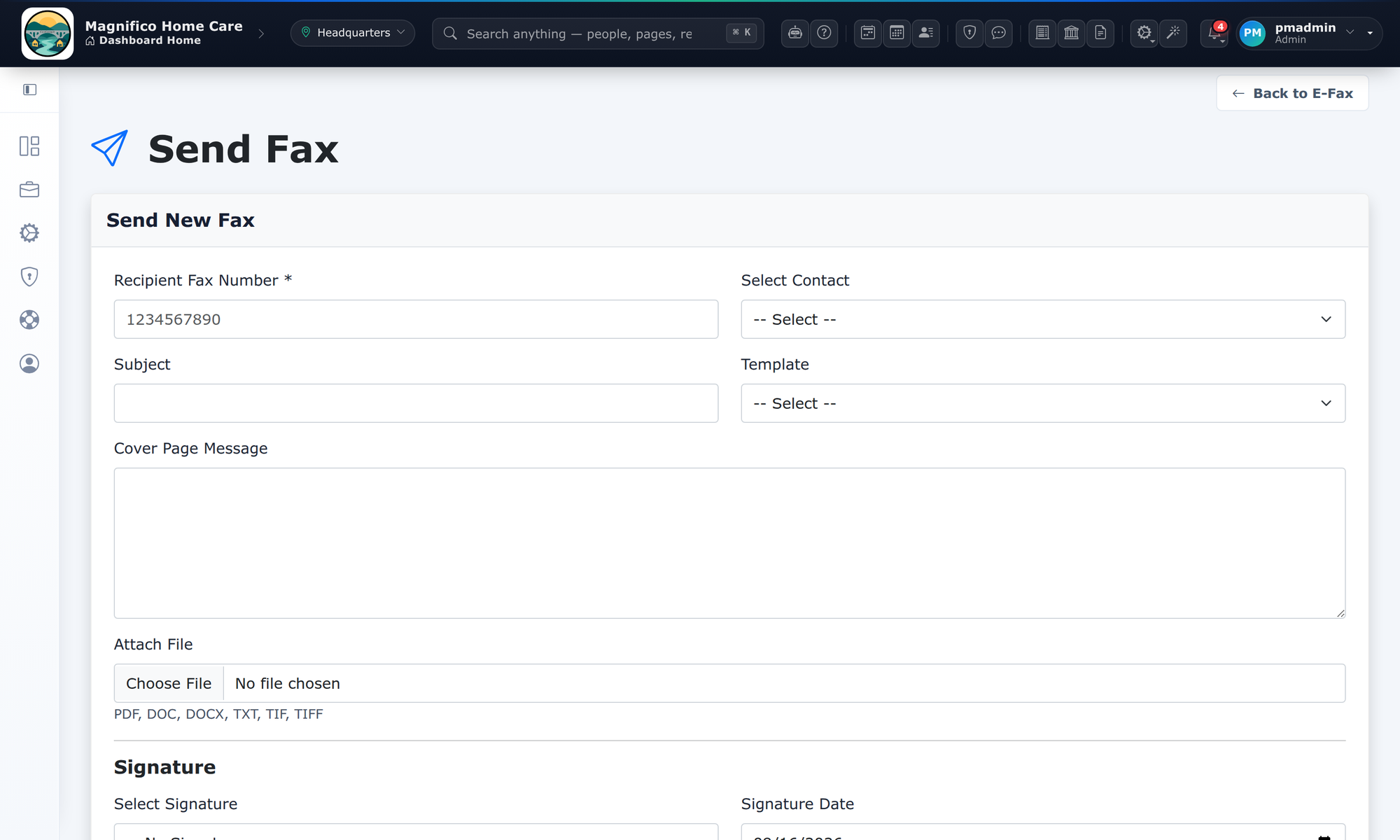Click the paper plane Send Fax icon
This screenshot has width=1400, height=840.
click(x=110, y=148)
